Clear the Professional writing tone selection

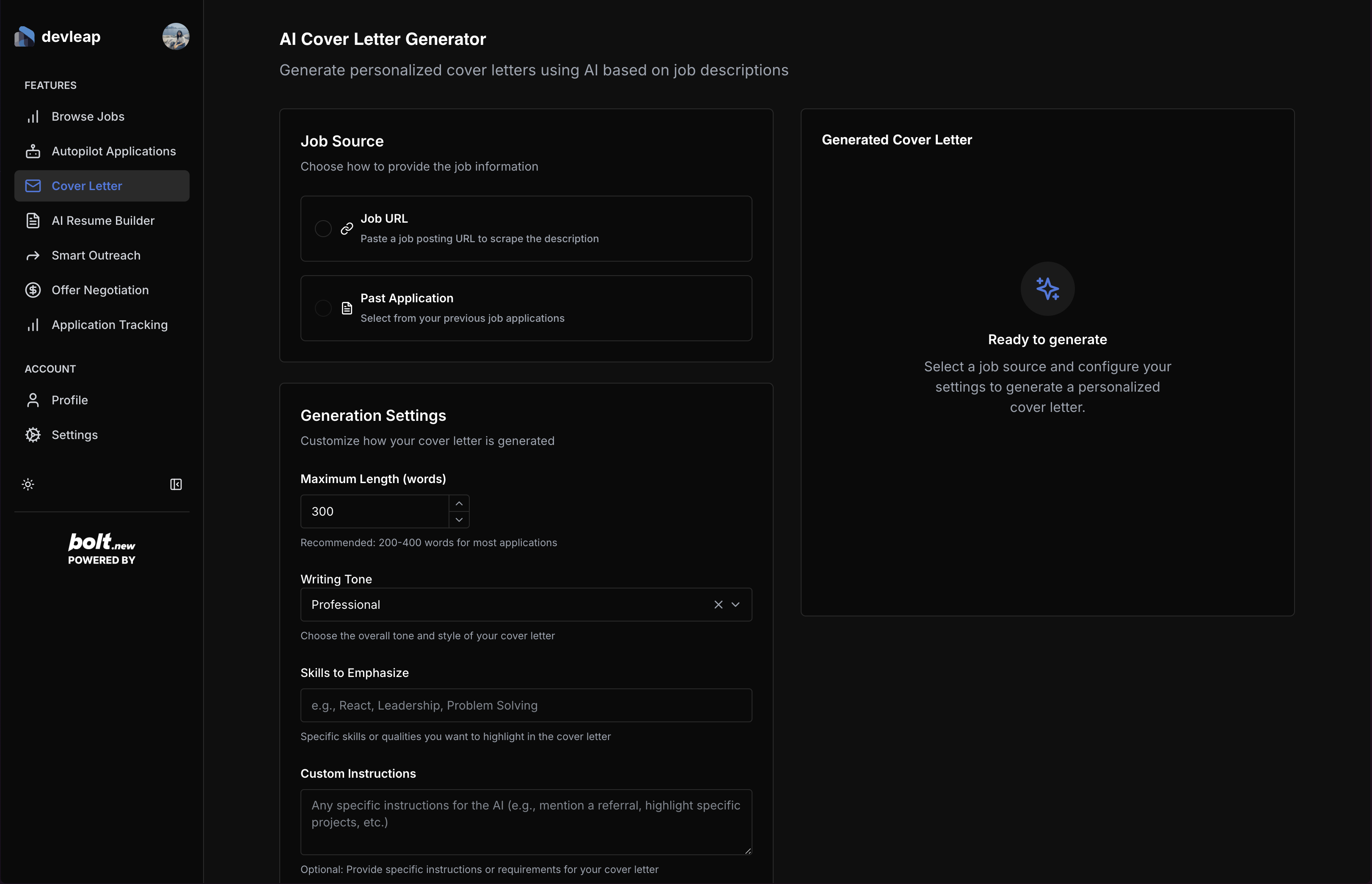[x=718, y=605]
